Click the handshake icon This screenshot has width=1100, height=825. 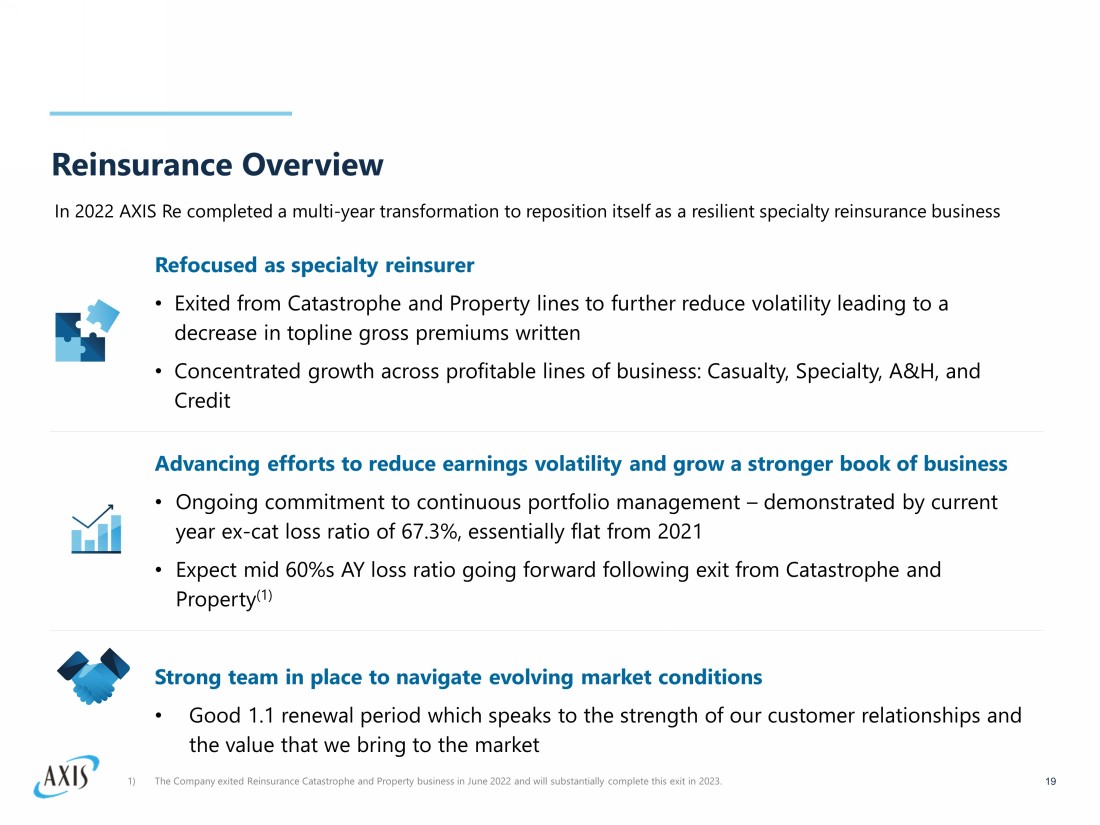[93, 675]
